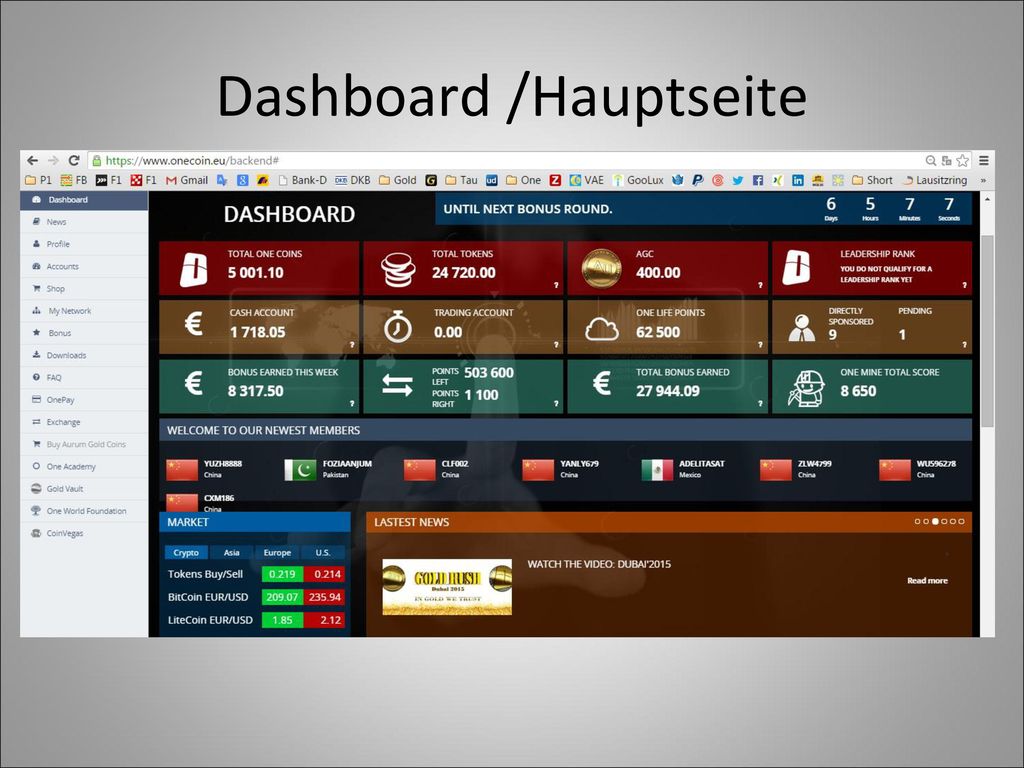
Task: Go back using the browser back arrow
Action: (33, 161)
